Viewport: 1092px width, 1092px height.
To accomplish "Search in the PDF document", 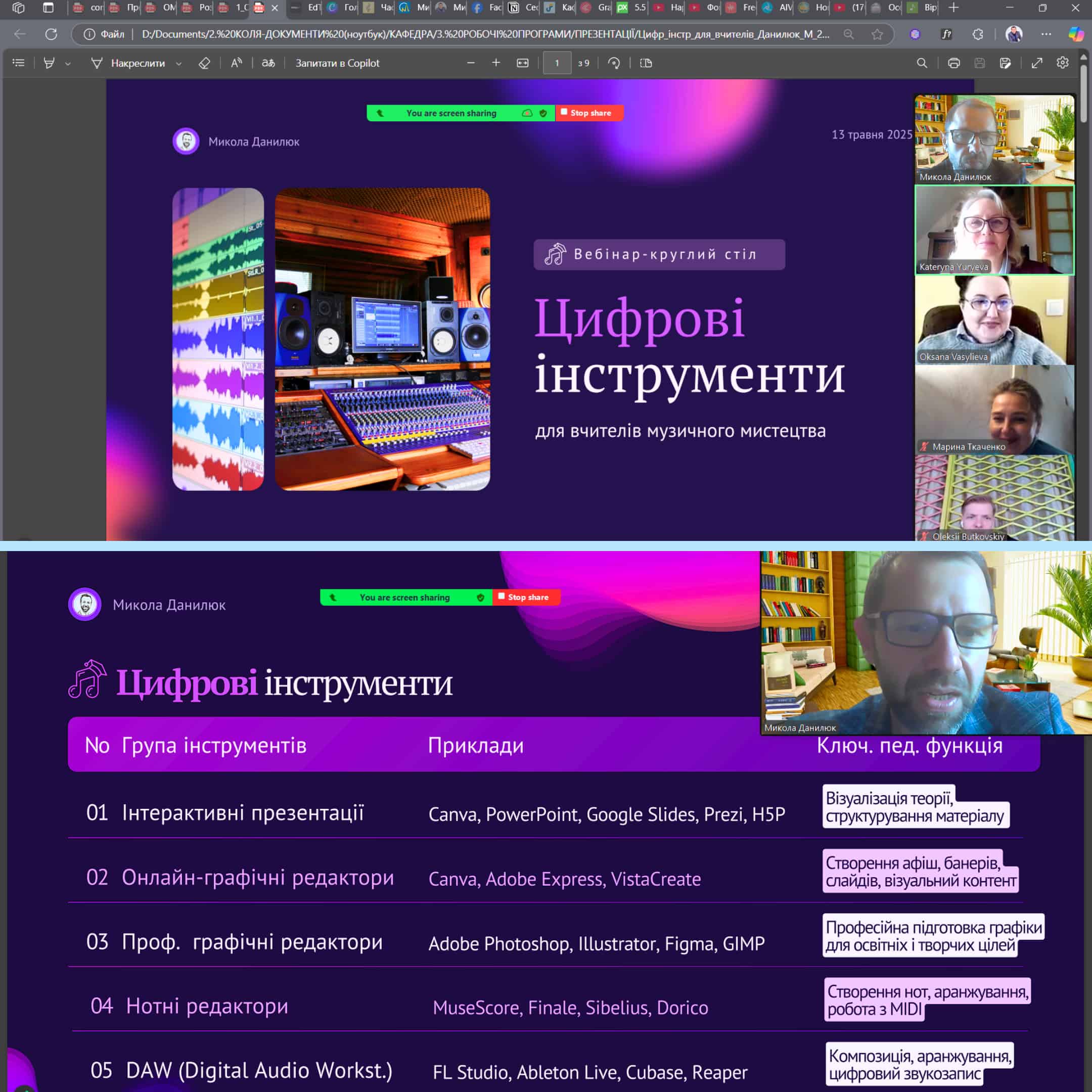I will point(922,63).
